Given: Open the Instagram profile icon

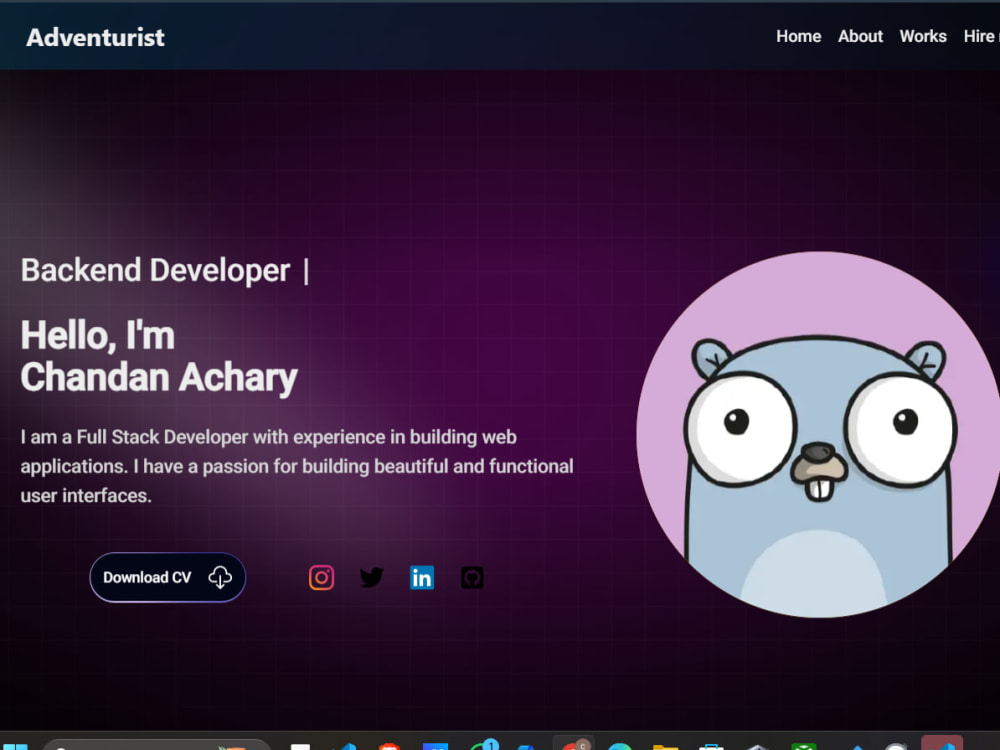Looking at the screenshot, I should [x=321, y=578].
